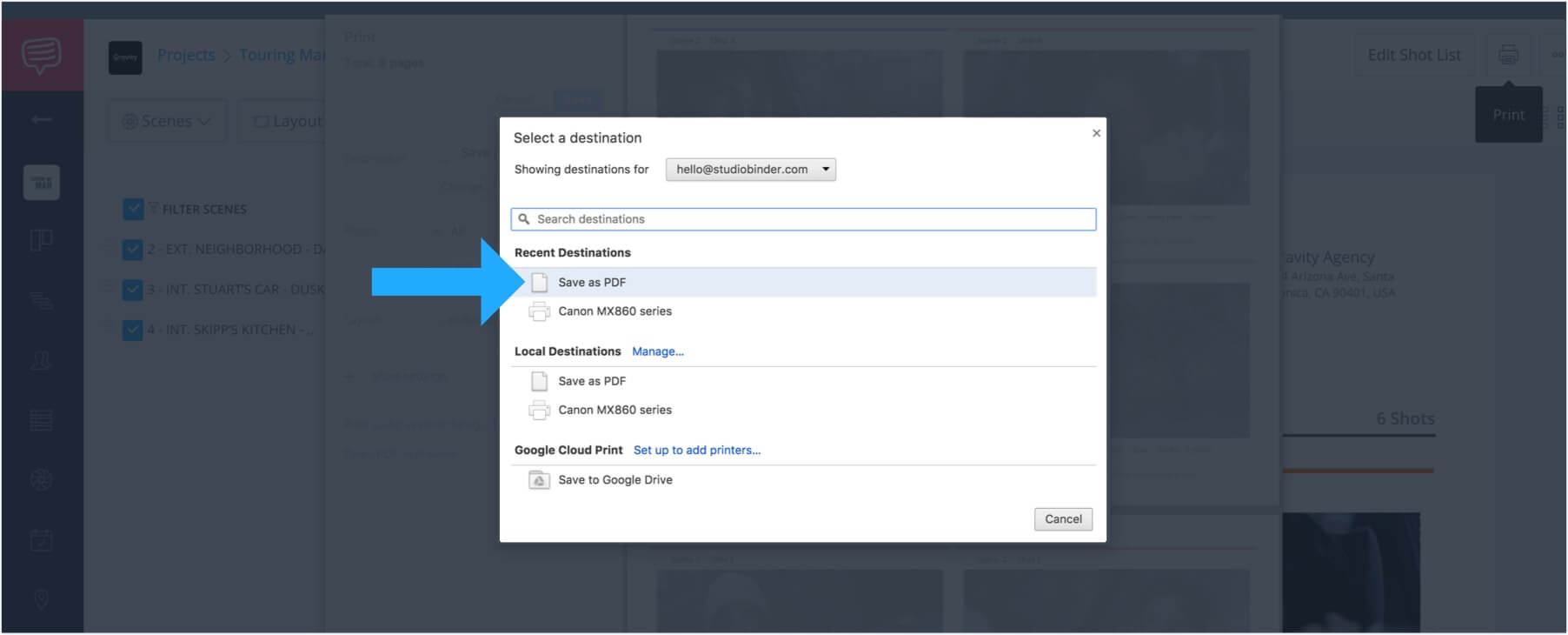Viewport: 1568px width, 635px height.
Task: Uncheck scene 3 INT. STUART'S CAR checkbox
Action: [x=133, y=290]
